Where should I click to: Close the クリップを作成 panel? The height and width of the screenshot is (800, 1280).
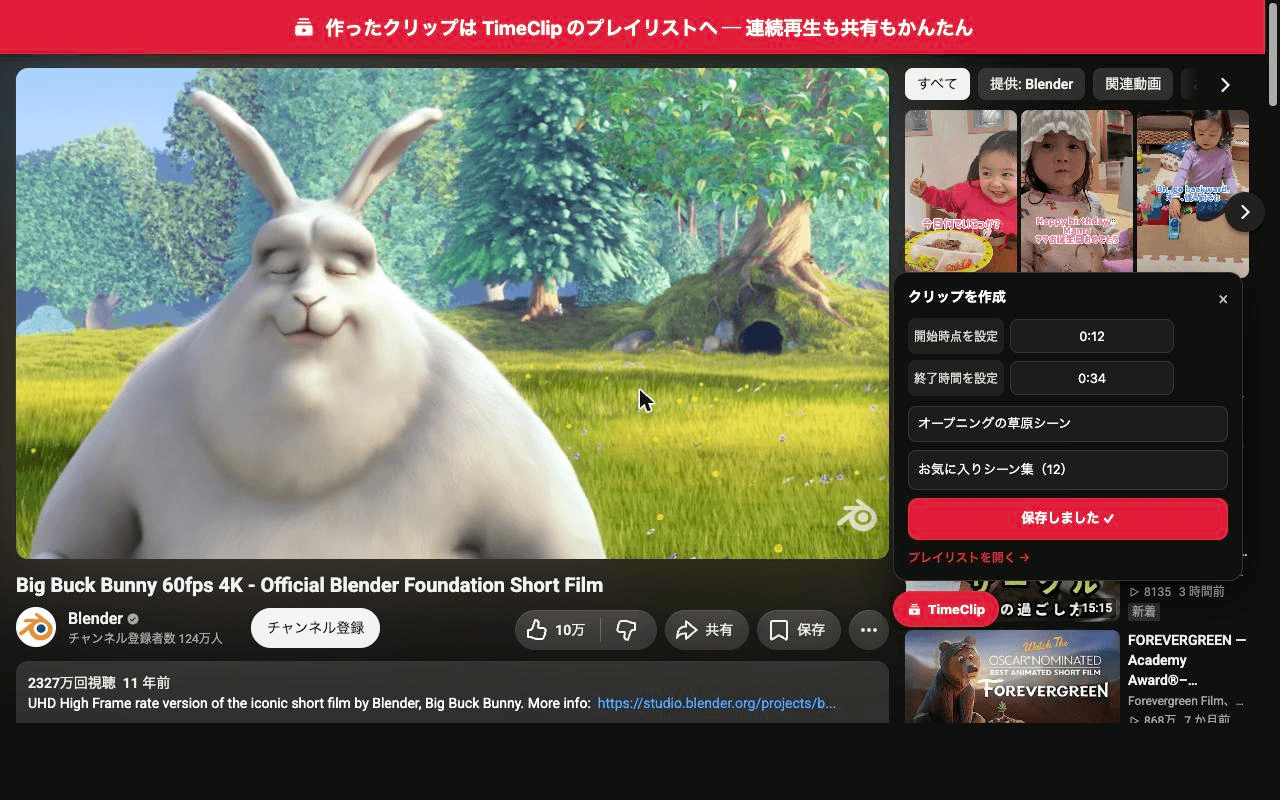pos(1222,299)
